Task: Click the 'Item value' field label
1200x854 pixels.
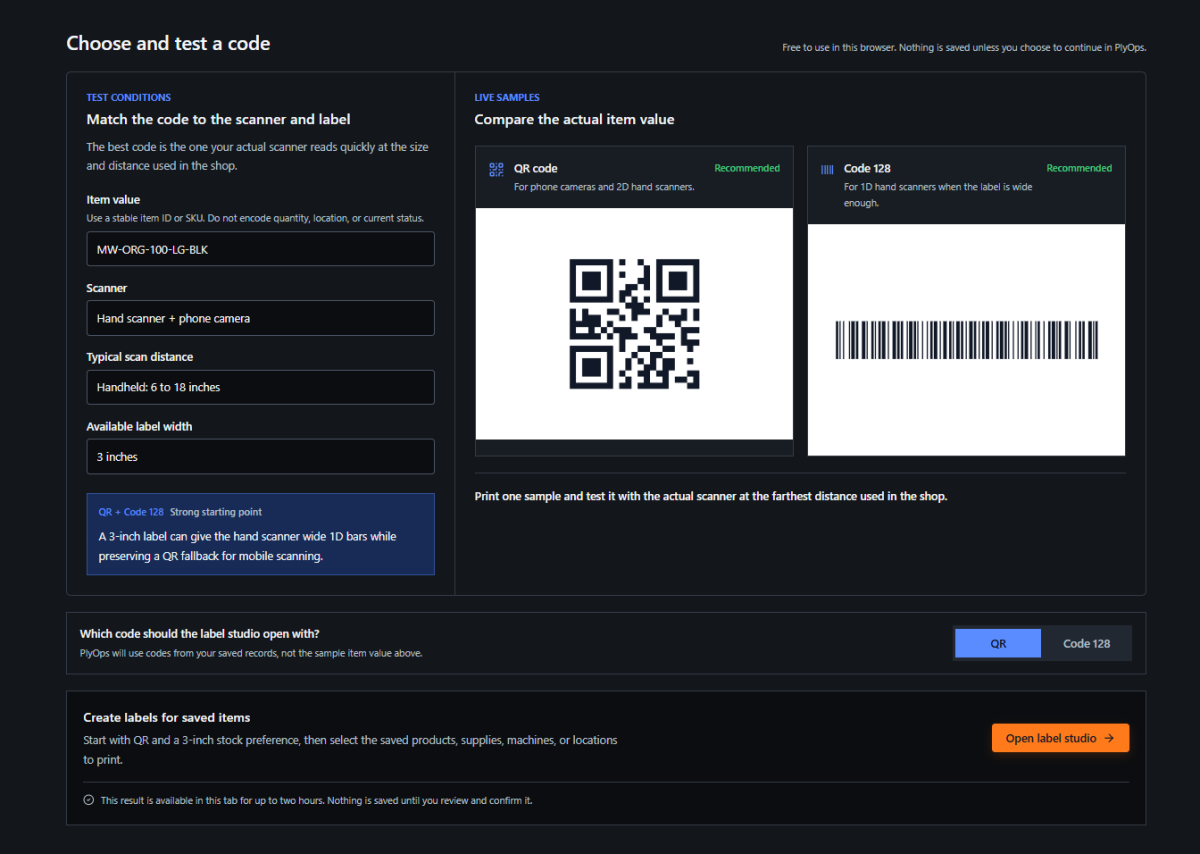Action: pyautogui.click(x=113, y=200)
